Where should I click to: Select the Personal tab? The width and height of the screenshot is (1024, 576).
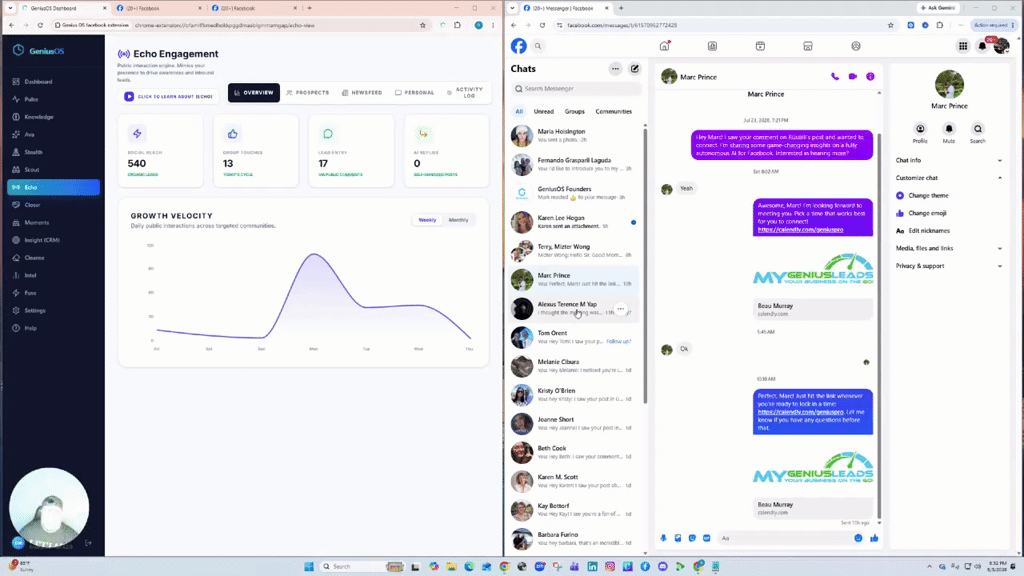415,93
